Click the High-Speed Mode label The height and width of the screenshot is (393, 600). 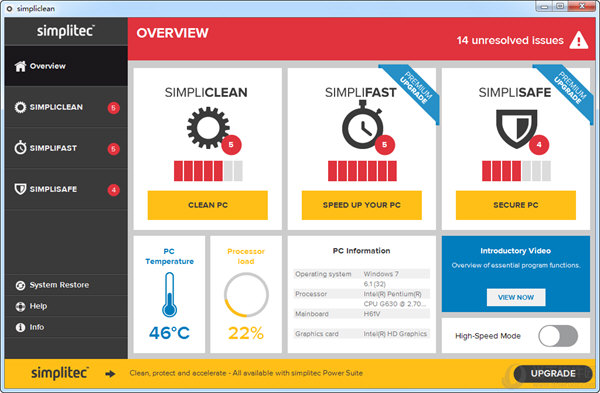(x=488, y=336)
